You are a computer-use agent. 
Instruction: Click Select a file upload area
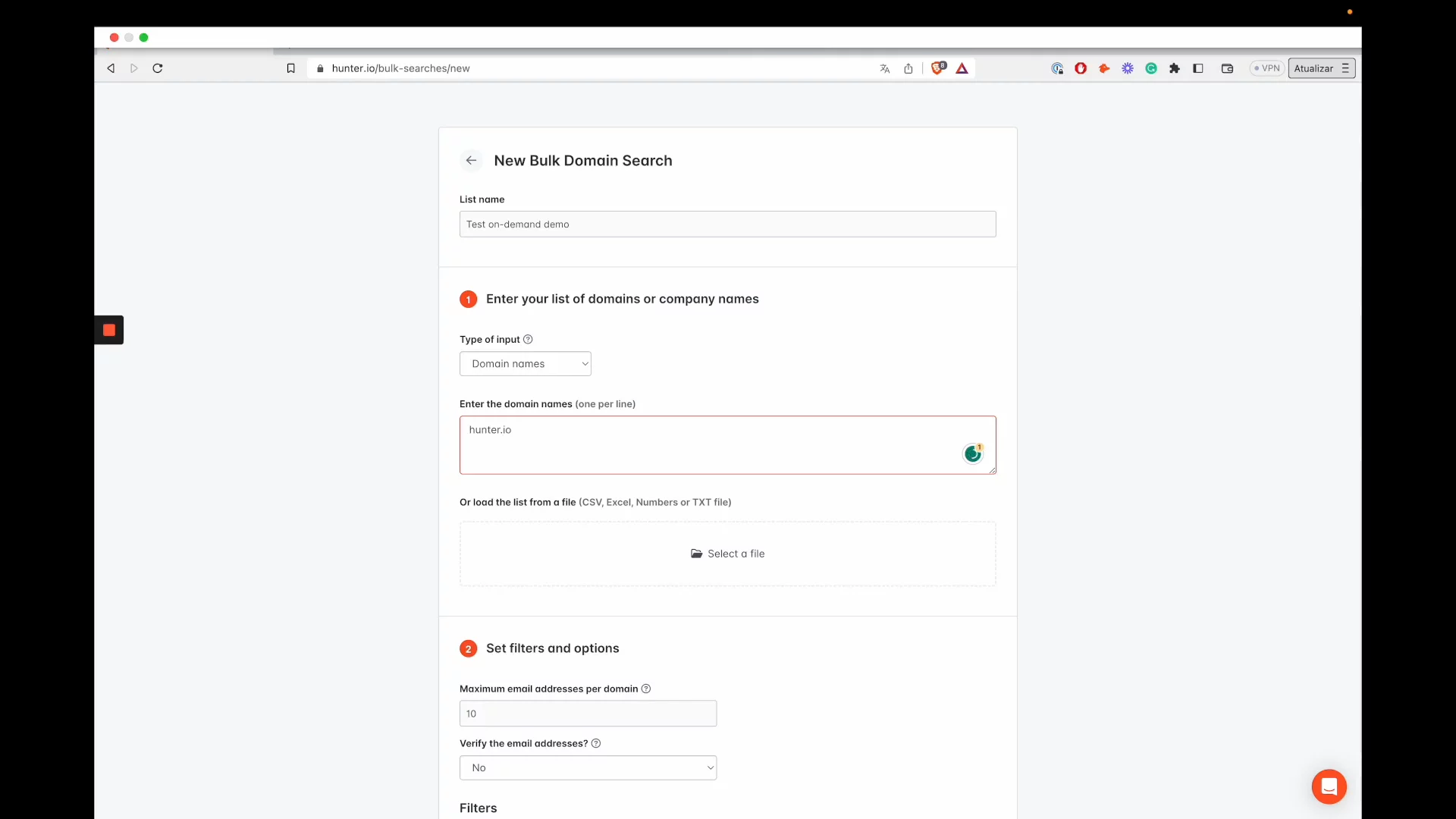[x=727, y=554]
